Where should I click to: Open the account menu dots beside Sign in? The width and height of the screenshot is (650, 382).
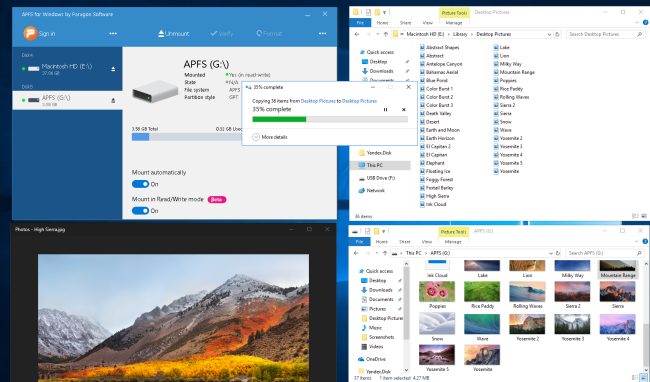coord(113,34)
